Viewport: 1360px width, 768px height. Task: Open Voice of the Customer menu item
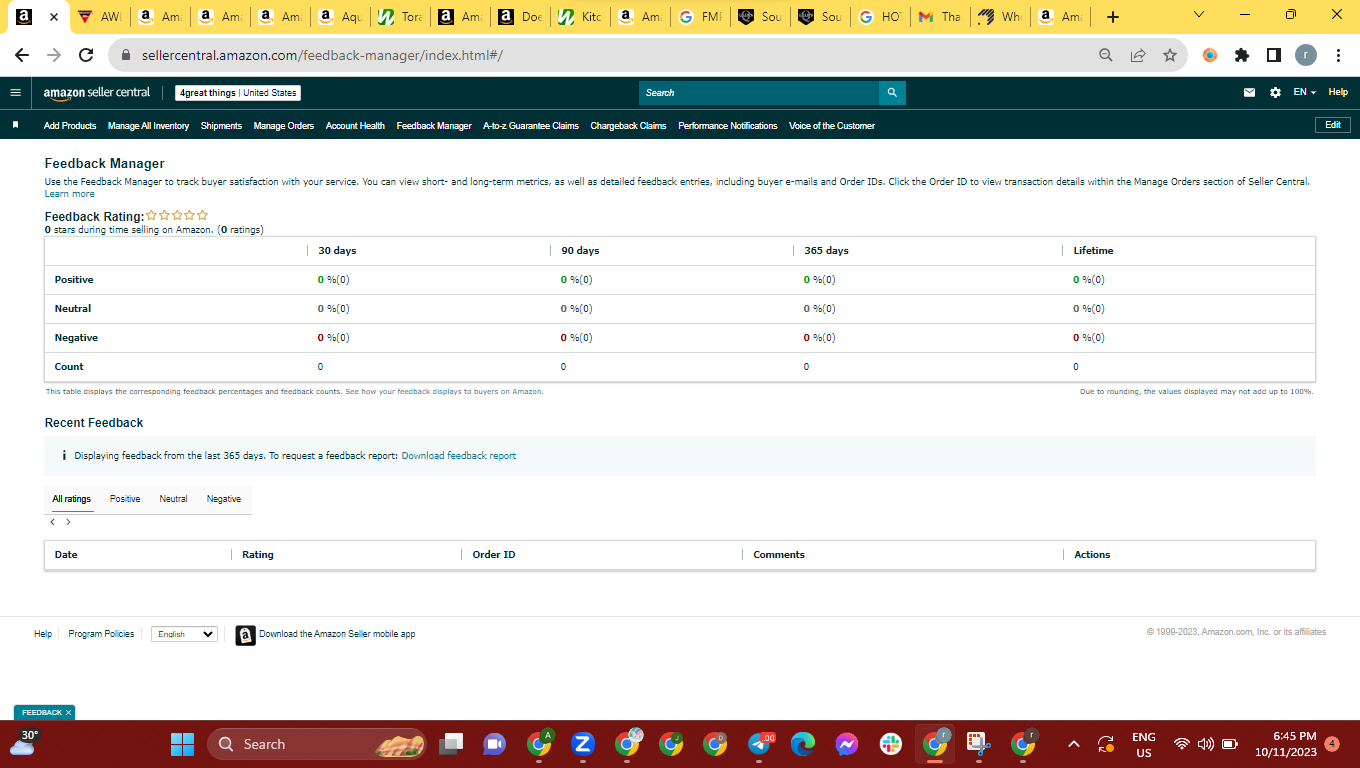click(x=832, y=126)
